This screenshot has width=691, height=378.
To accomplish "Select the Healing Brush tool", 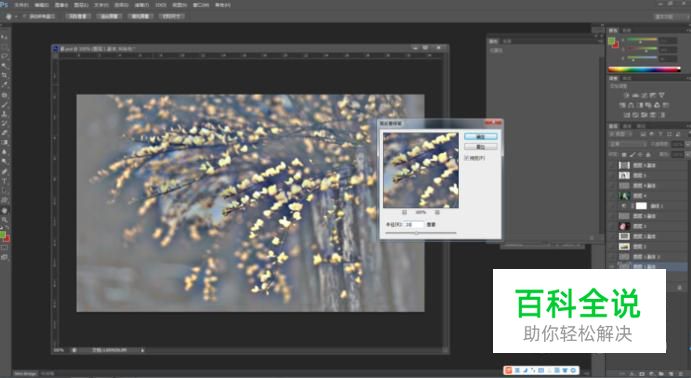I will (x=4, y=95).
